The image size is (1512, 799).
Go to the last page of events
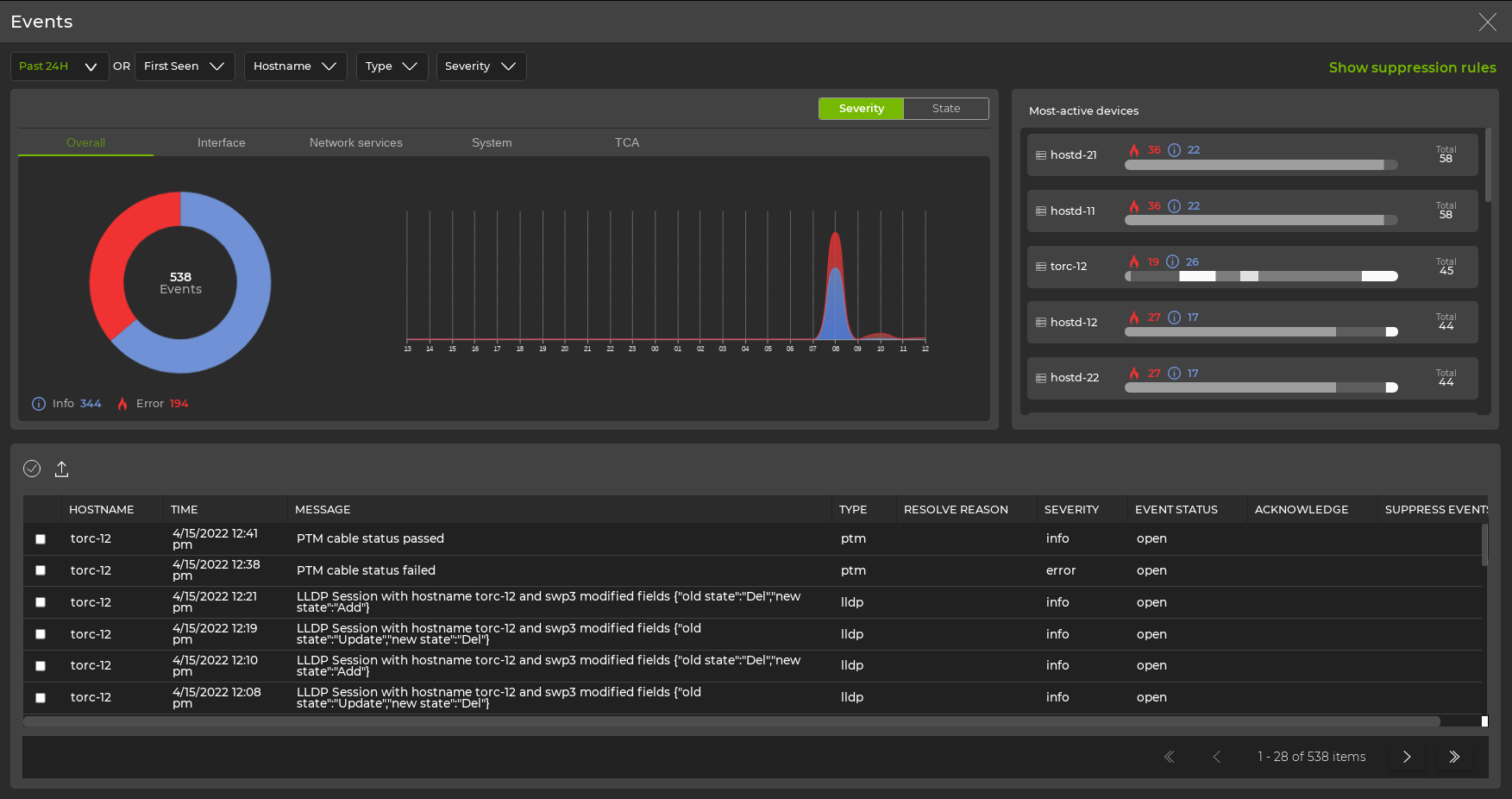[x=1454, y=757]
